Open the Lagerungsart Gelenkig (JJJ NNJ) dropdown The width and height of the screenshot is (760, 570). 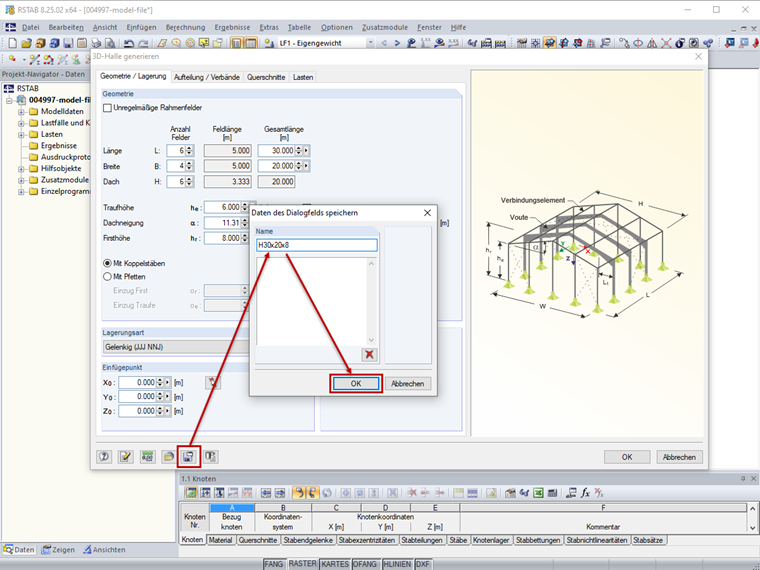coord(176,347)
